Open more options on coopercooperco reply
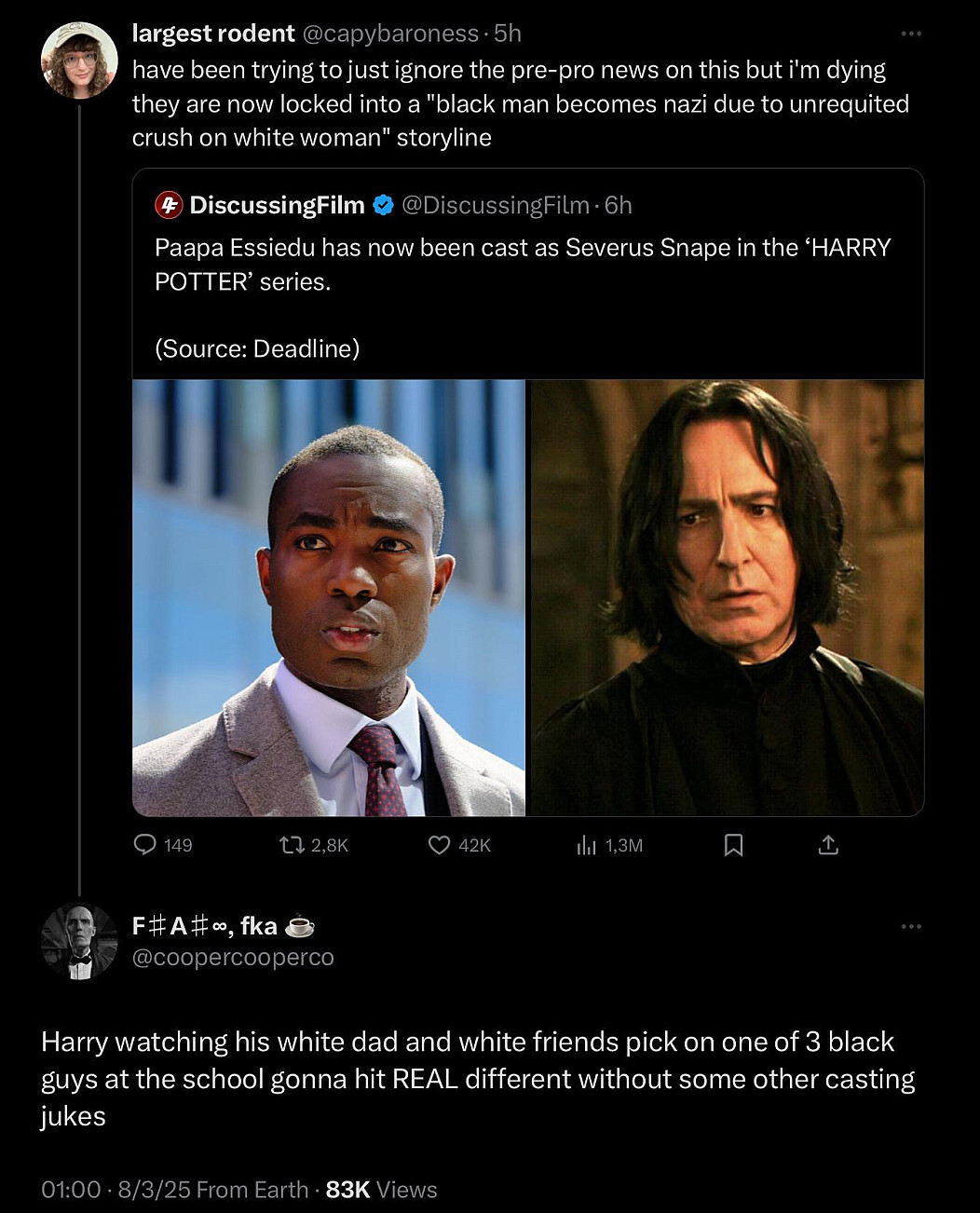The height and width of the screenshot is (1213, 980). click(911, 926)
